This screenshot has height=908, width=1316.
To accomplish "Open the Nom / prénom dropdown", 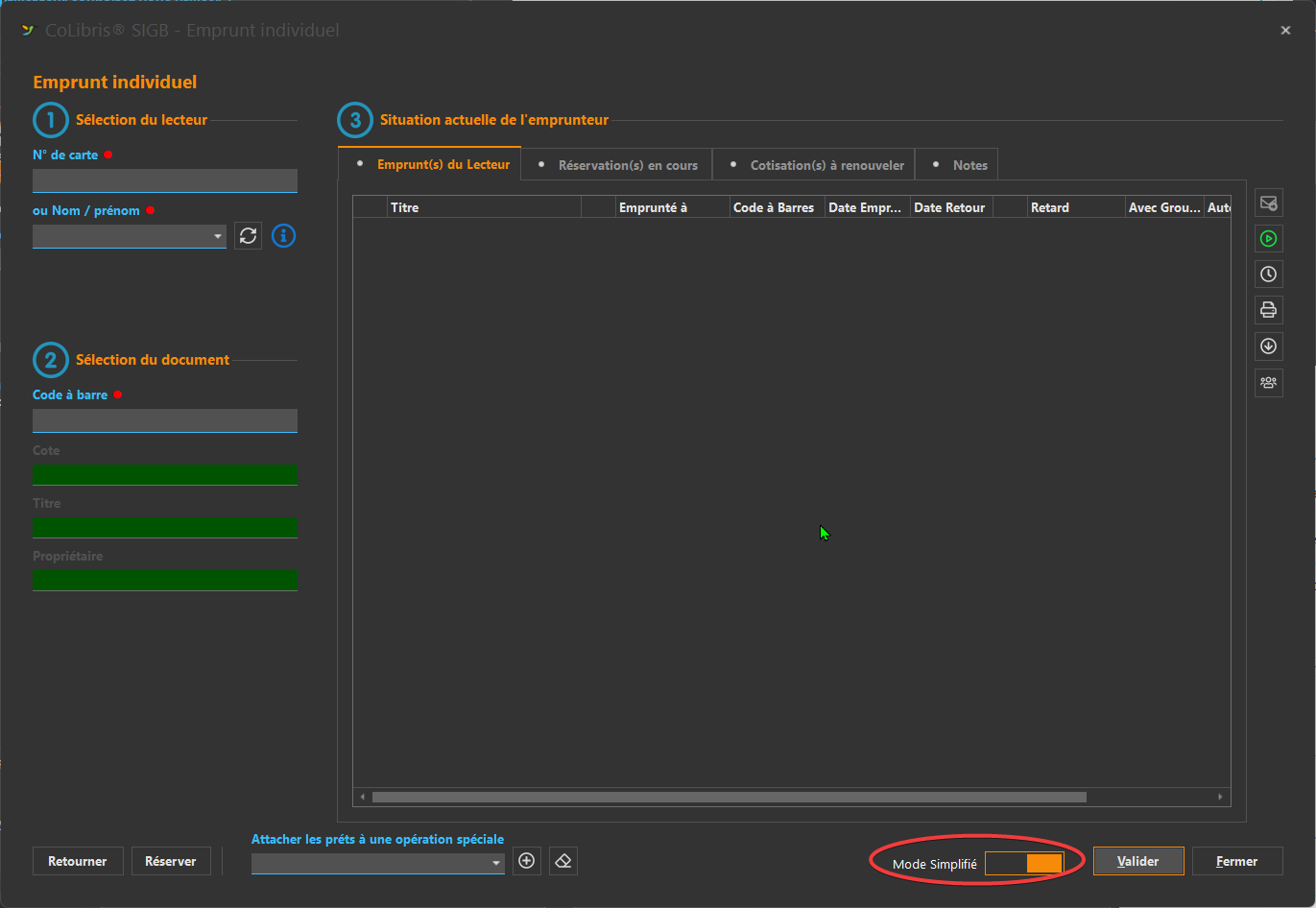I will 218,236.
